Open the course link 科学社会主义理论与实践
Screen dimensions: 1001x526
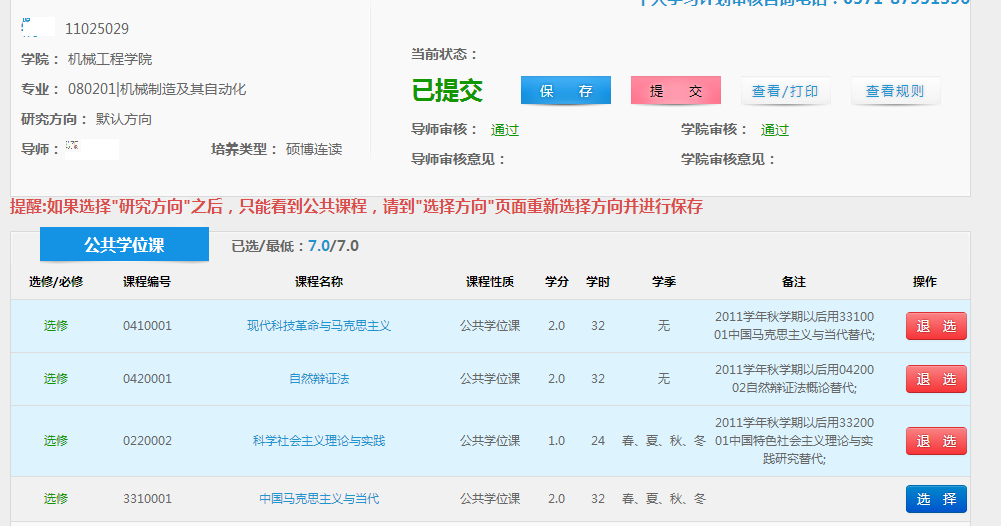pos(319,441)
